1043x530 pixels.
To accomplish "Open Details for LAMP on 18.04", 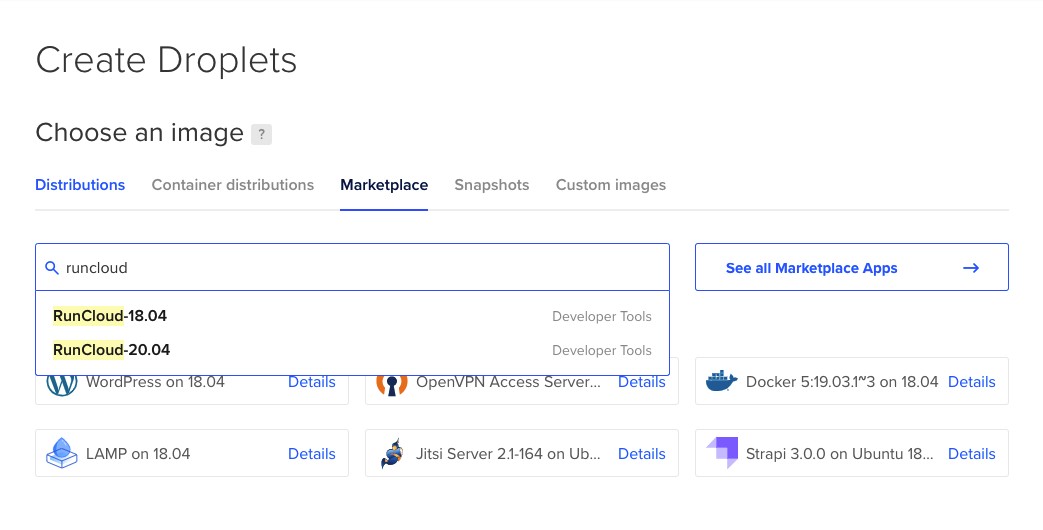I will click(312, 454).
